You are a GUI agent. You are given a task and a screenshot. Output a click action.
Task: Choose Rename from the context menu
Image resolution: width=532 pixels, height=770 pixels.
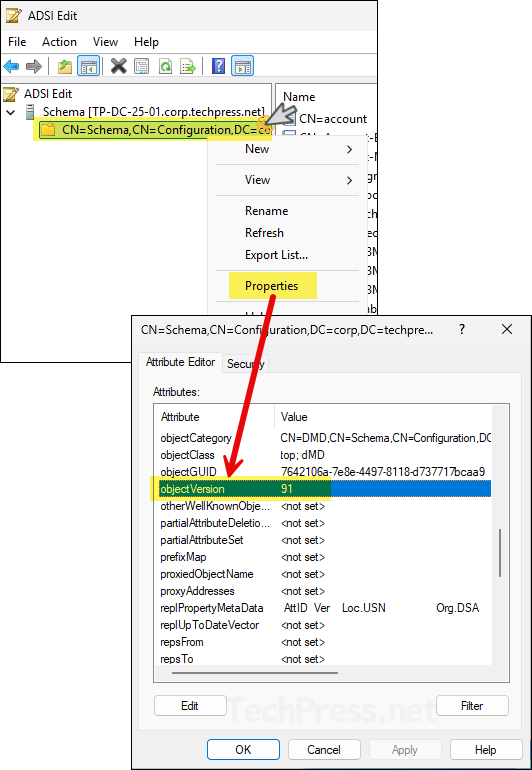267,211
